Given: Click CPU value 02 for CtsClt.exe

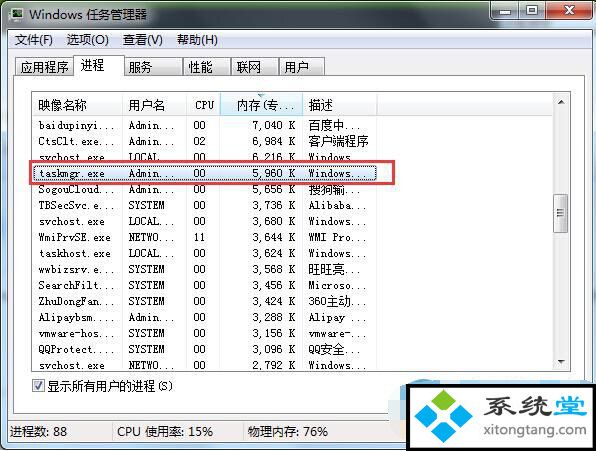Looking at the screenshot, I should 200,141.
